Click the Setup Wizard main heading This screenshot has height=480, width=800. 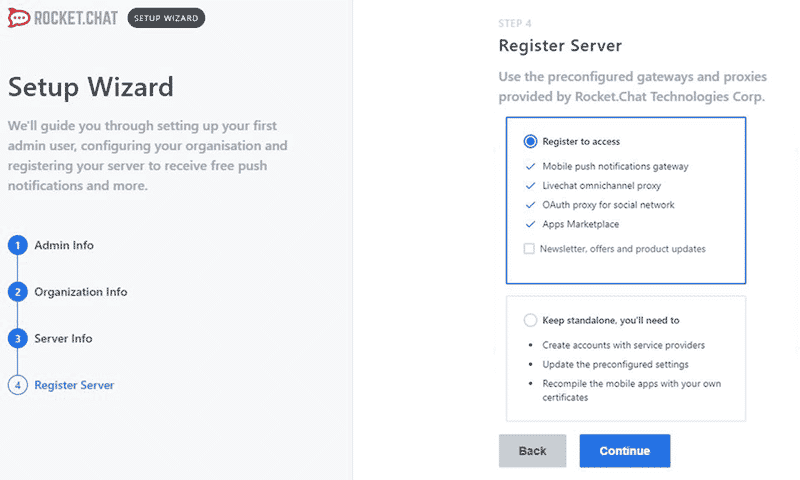(x=91, y=87)
